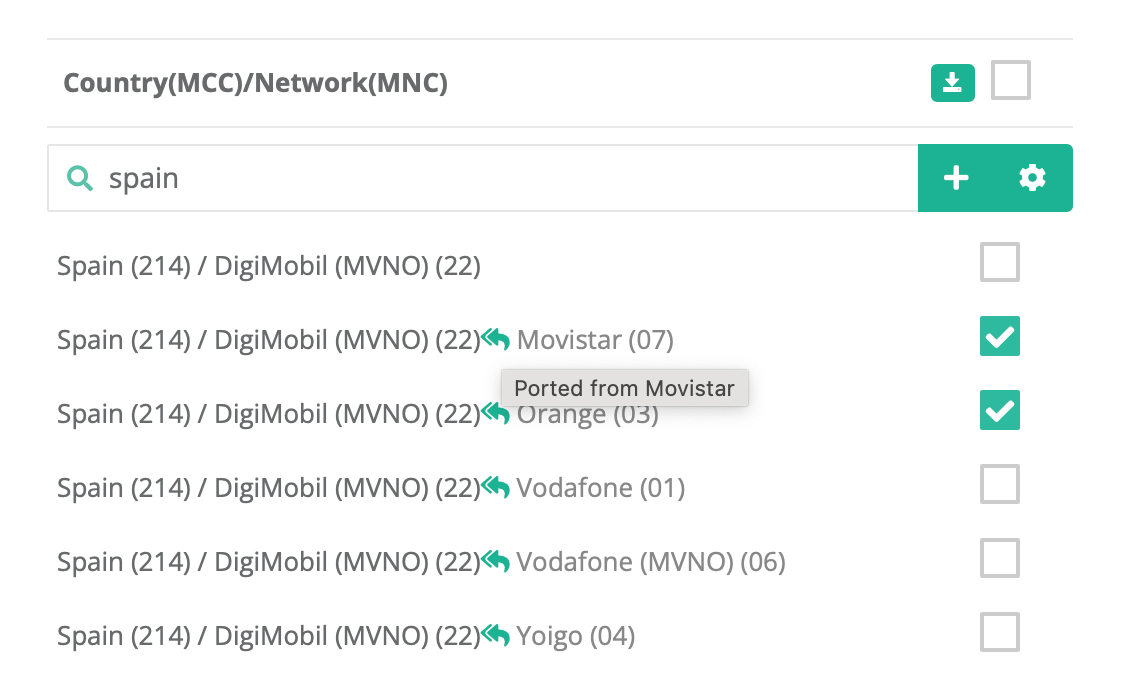Click ported arrow icon before Movistar (07)
This screenshot has width=1126, height=678.
(495, 338)
